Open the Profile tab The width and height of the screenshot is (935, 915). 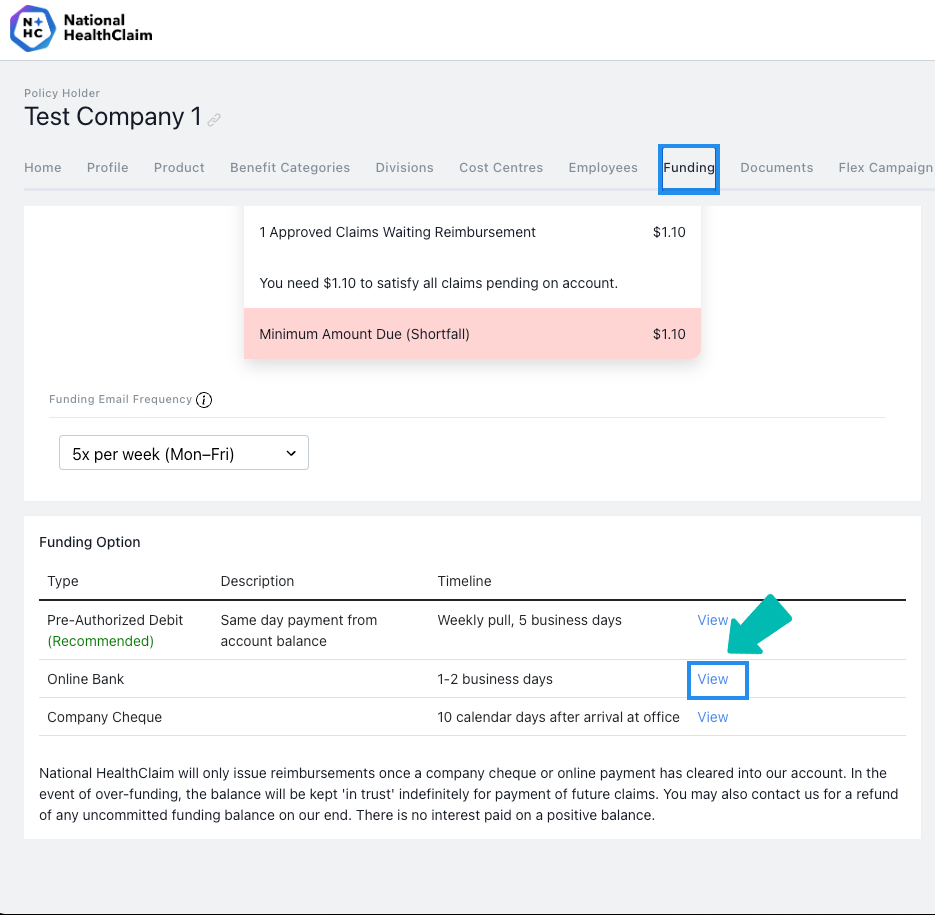pyautogui.click(x=107, y=168)
